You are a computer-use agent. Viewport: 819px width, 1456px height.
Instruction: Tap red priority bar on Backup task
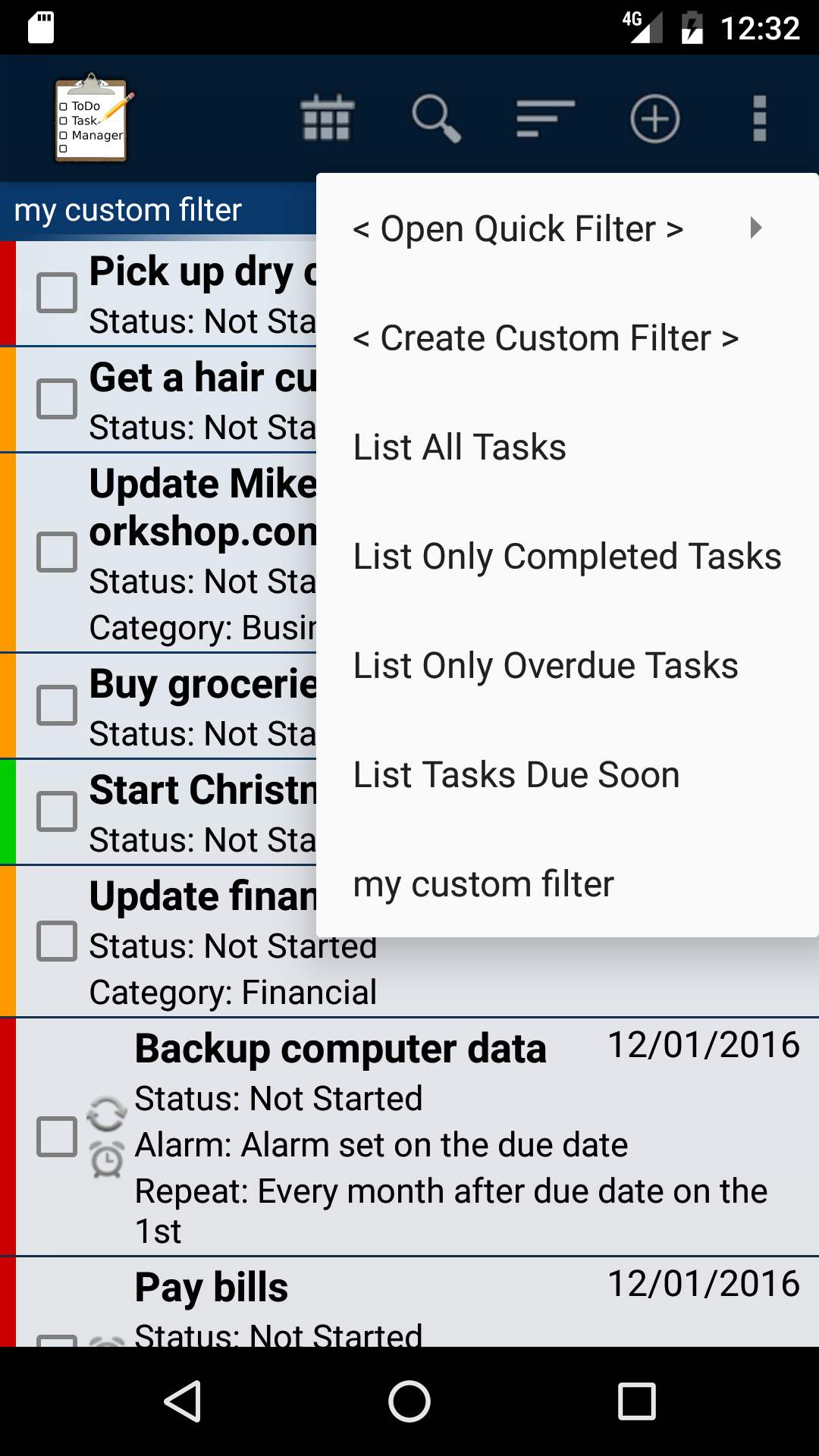click(8, 1136)
